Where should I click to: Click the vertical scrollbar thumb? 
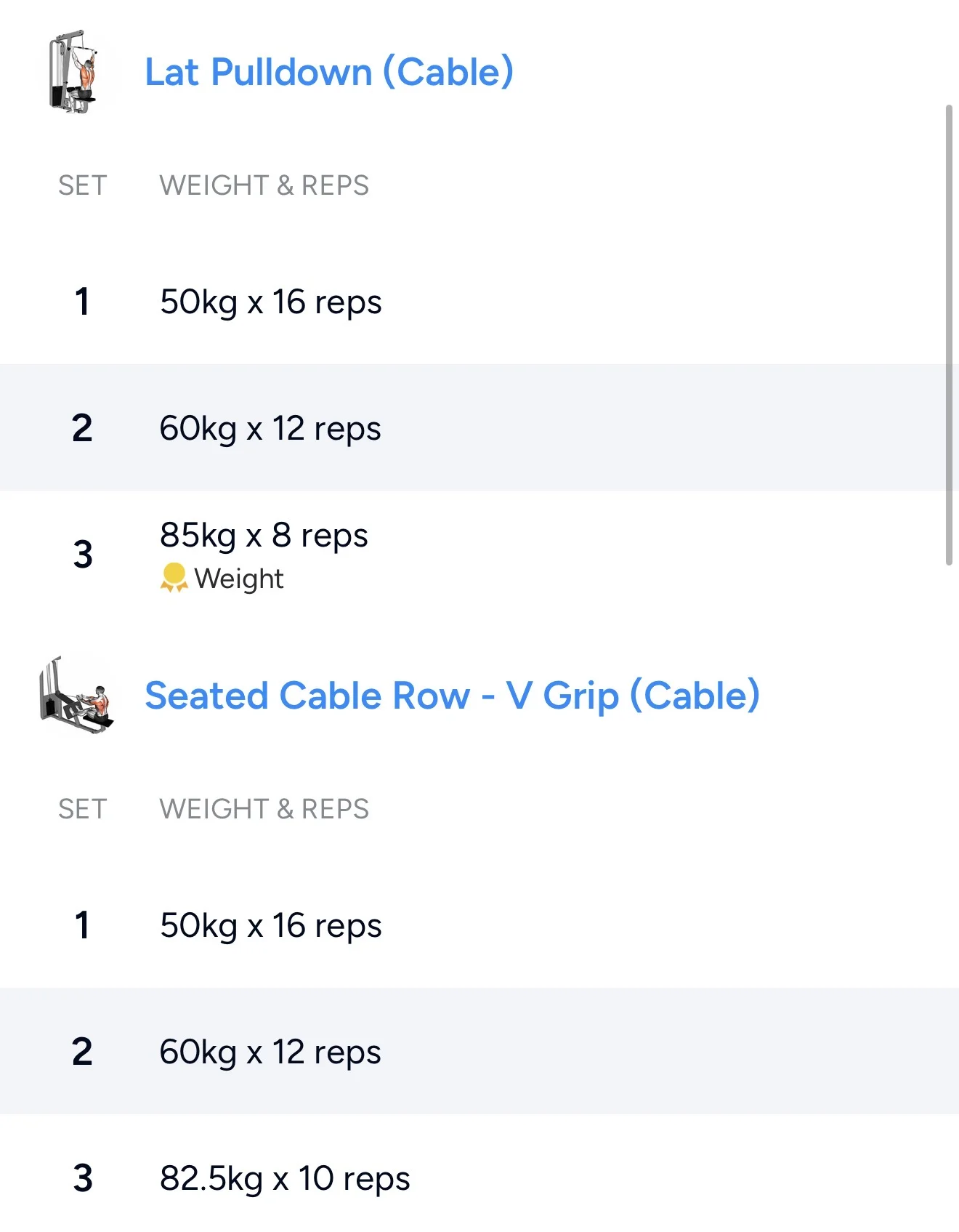click(948, 334)
